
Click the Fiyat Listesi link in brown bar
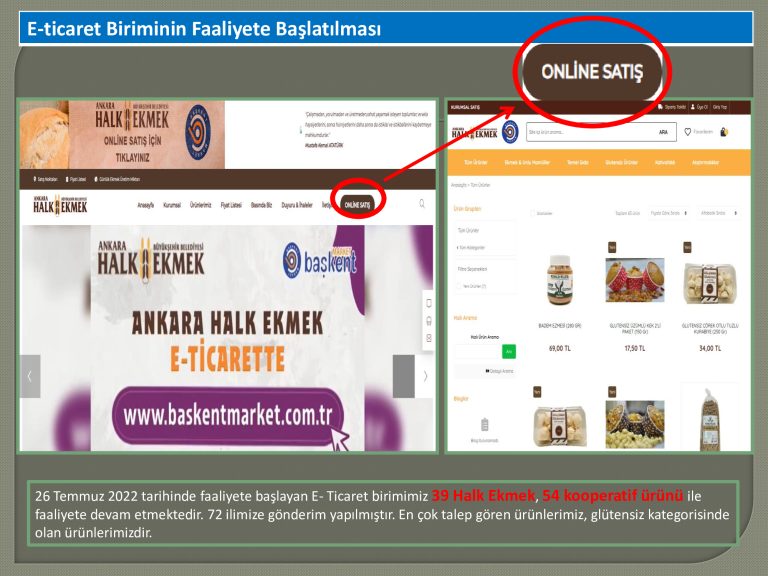pyautogui.click(x=76, y=179)
